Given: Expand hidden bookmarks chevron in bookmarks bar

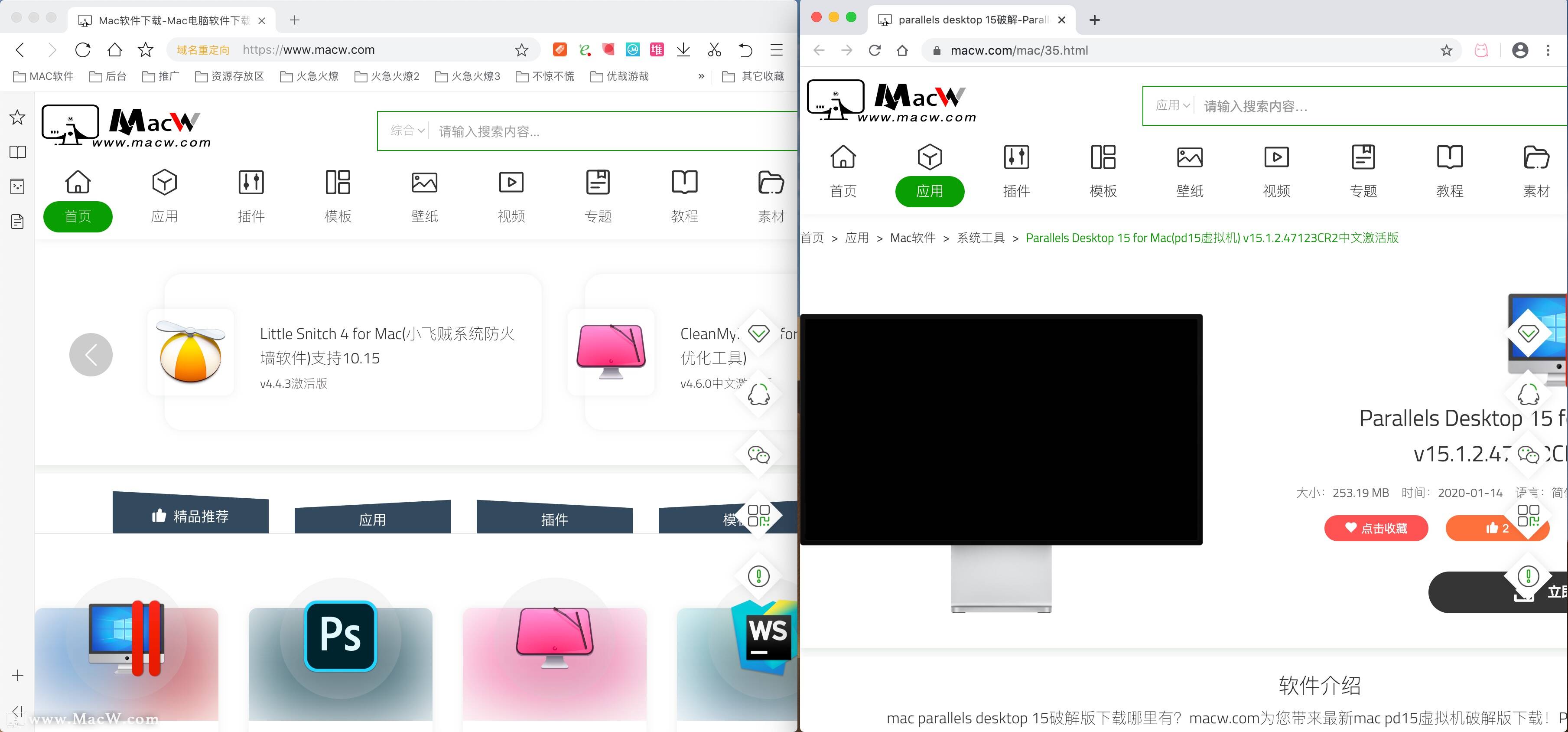Looking at the screenshot, I should coord(701,76).
